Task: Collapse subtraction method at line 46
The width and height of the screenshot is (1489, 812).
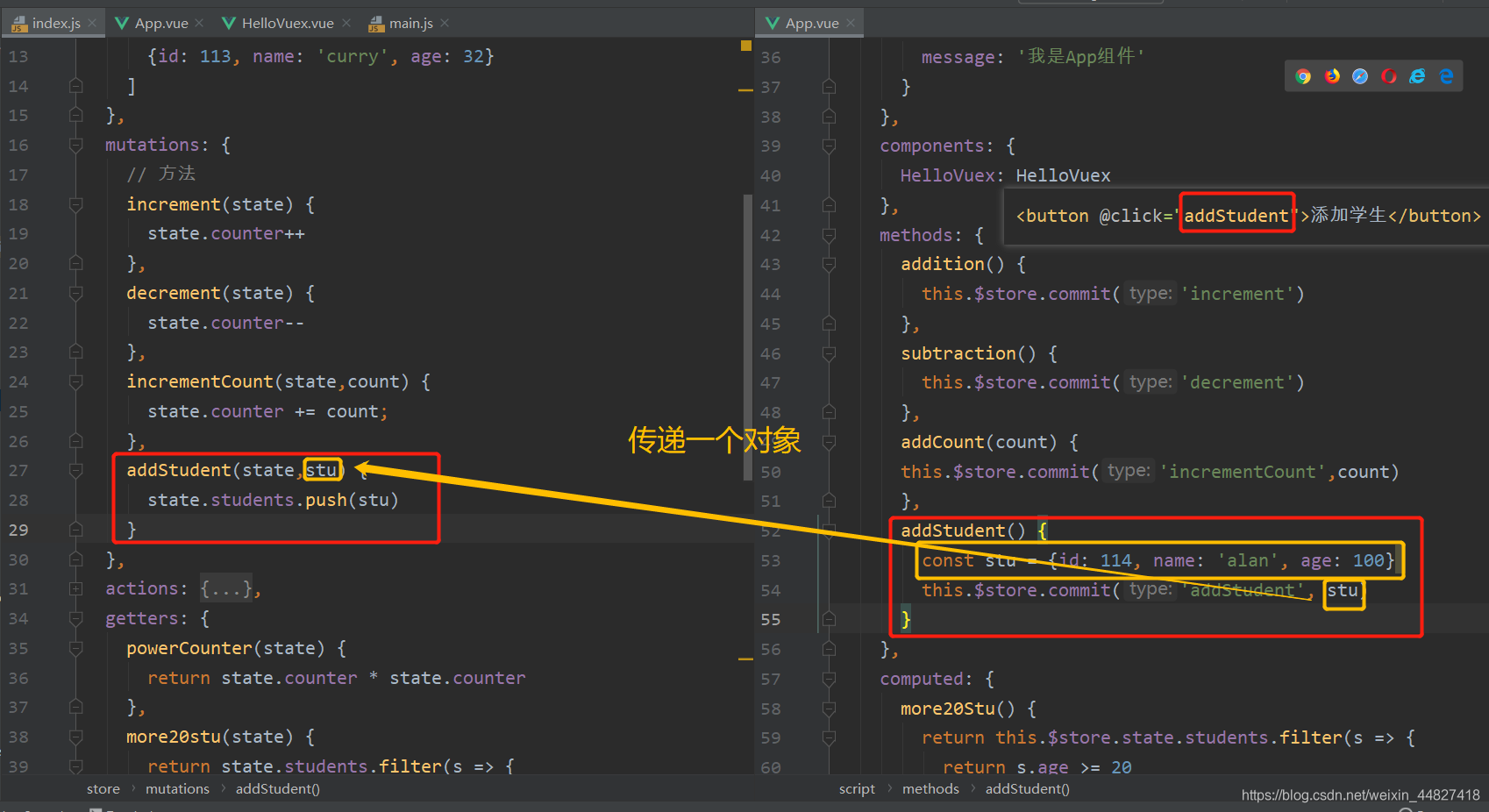Action: pos(829,353)
